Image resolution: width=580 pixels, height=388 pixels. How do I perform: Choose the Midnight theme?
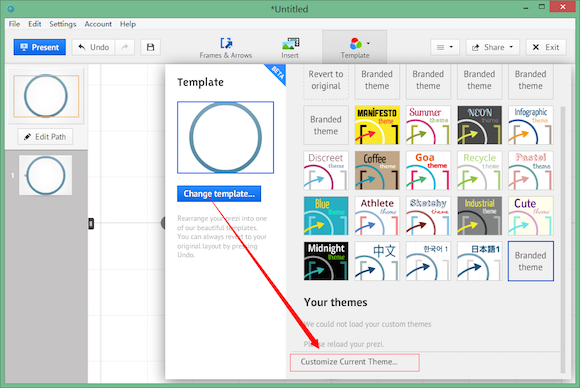pyautogui.click(x=326, y=261)
